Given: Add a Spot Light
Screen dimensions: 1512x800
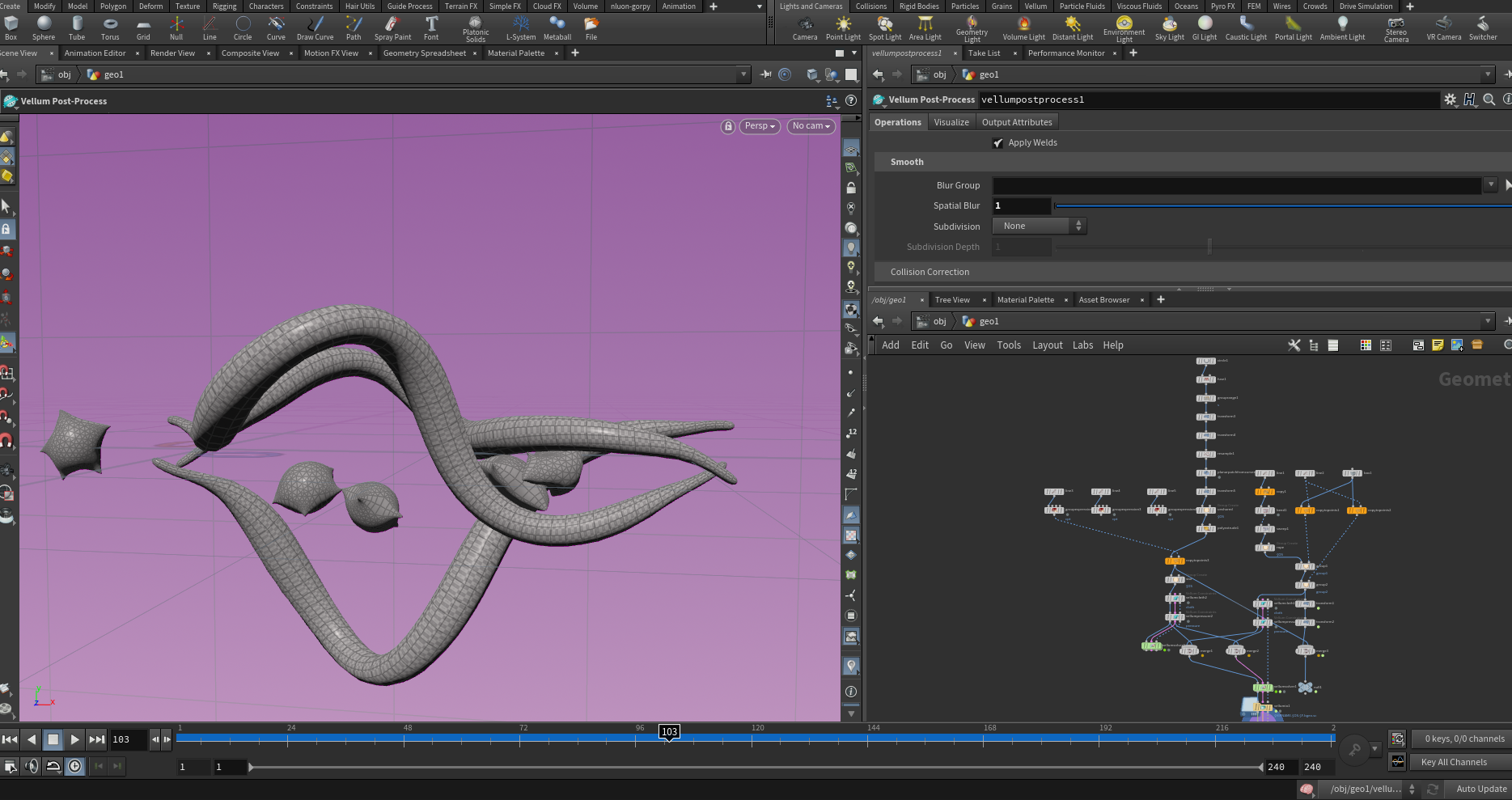Looking at the screenshot, I should [x=885, y=28].
